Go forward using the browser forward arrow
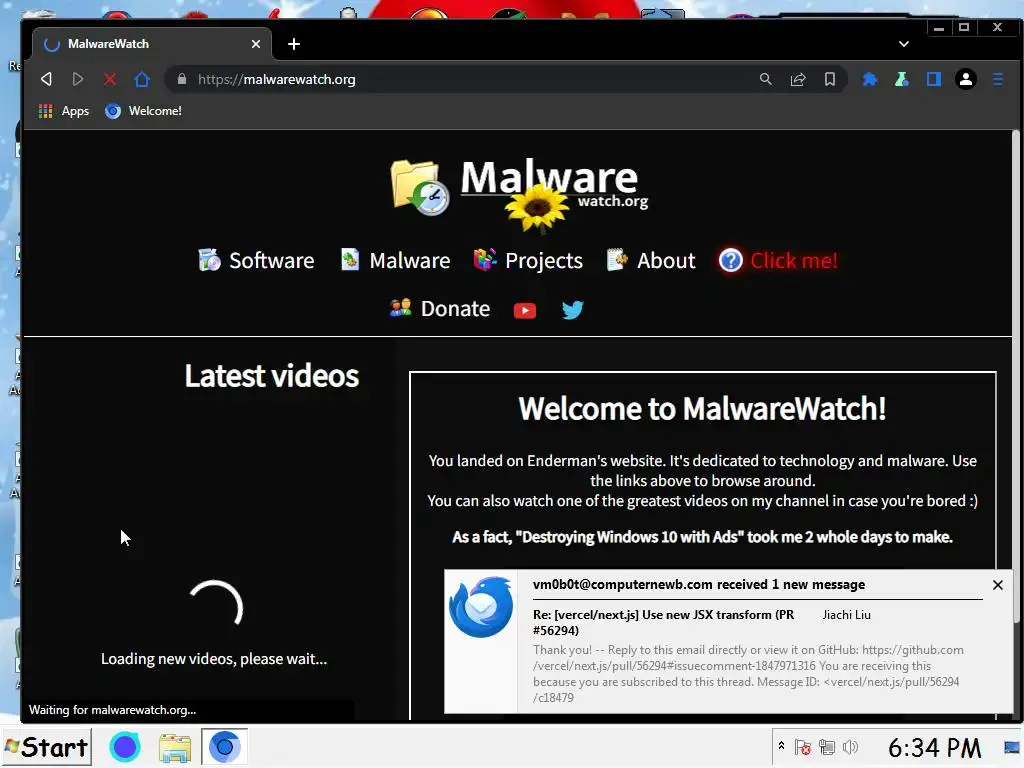 pos(78,80)
